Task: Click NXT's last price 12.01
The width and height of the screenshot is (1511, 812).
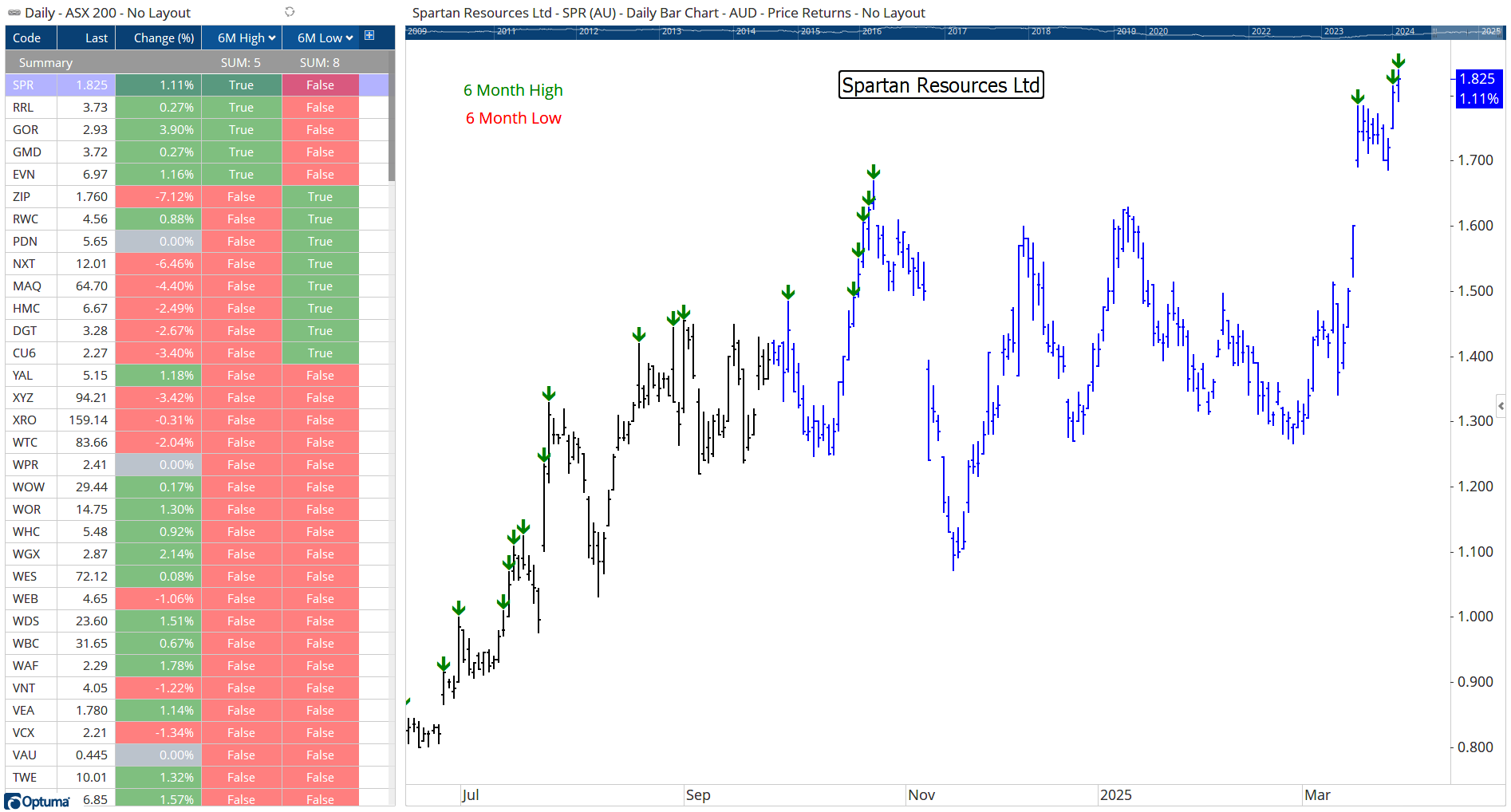Action: 87,264
